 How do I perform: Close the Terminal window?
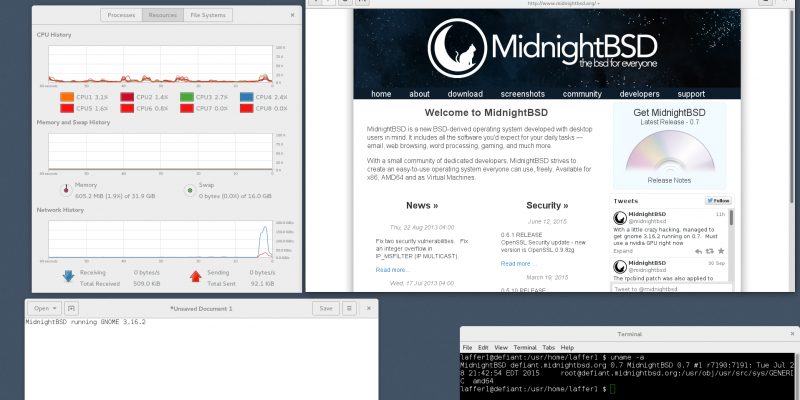coord(792,334)
